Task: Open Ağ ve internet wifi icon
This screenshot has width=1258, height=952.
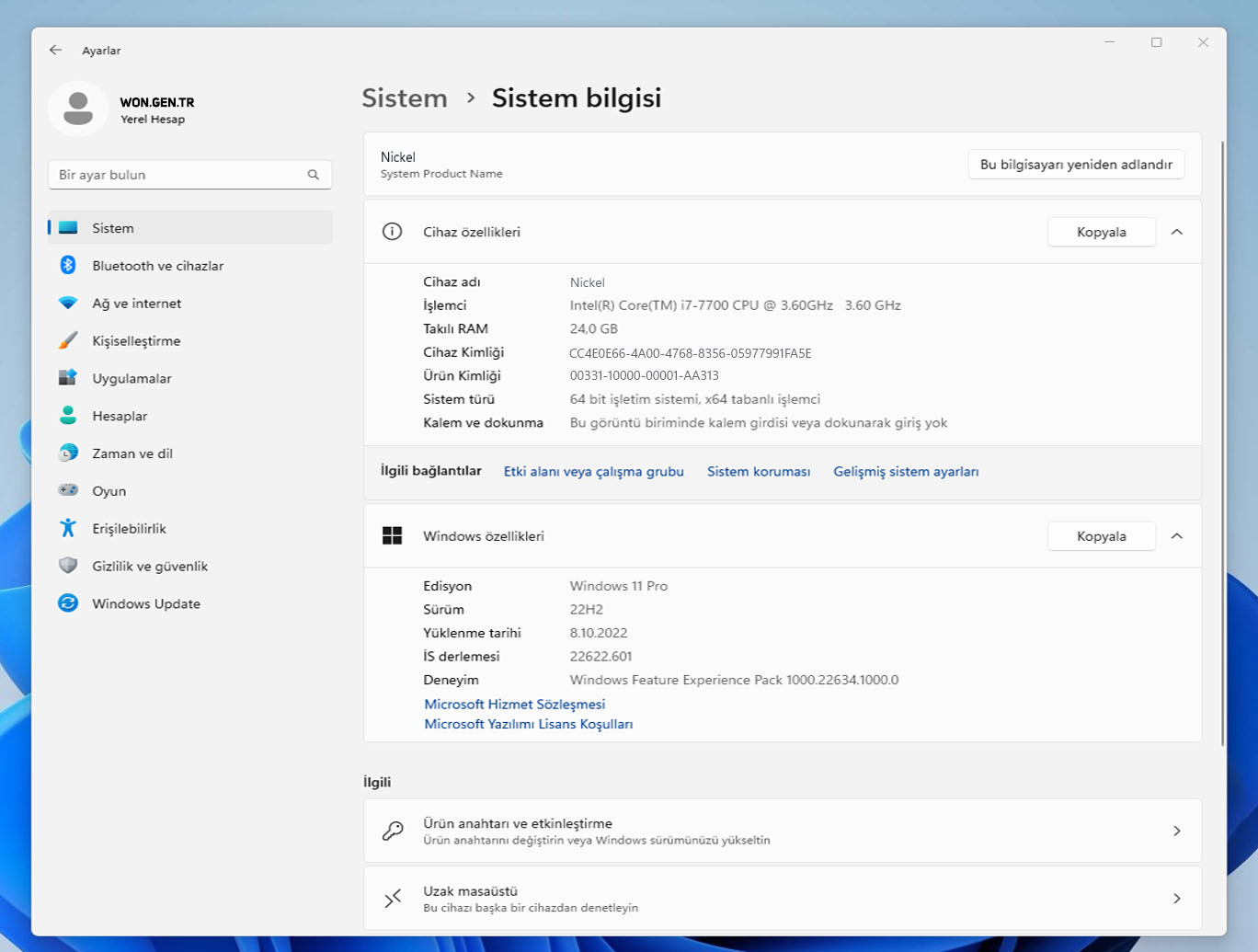Action: coord(68,303)
